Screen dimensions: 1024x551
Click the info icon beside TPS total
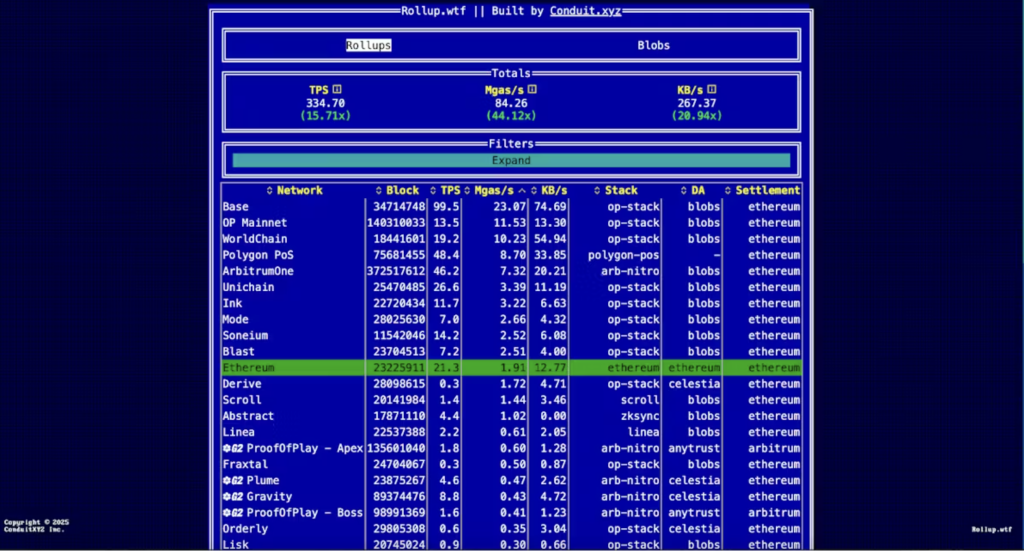(337, 90)
